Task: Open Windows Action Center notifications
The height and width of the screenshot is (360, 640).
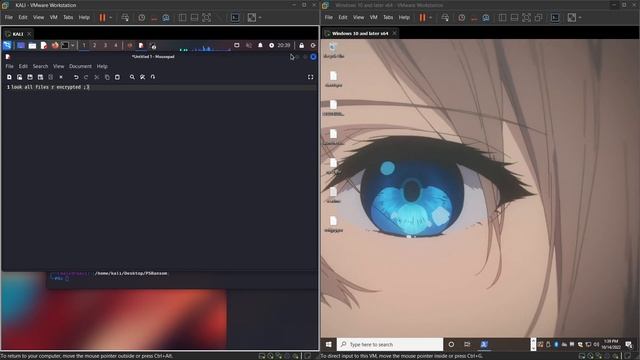Action: pos(629,344)
